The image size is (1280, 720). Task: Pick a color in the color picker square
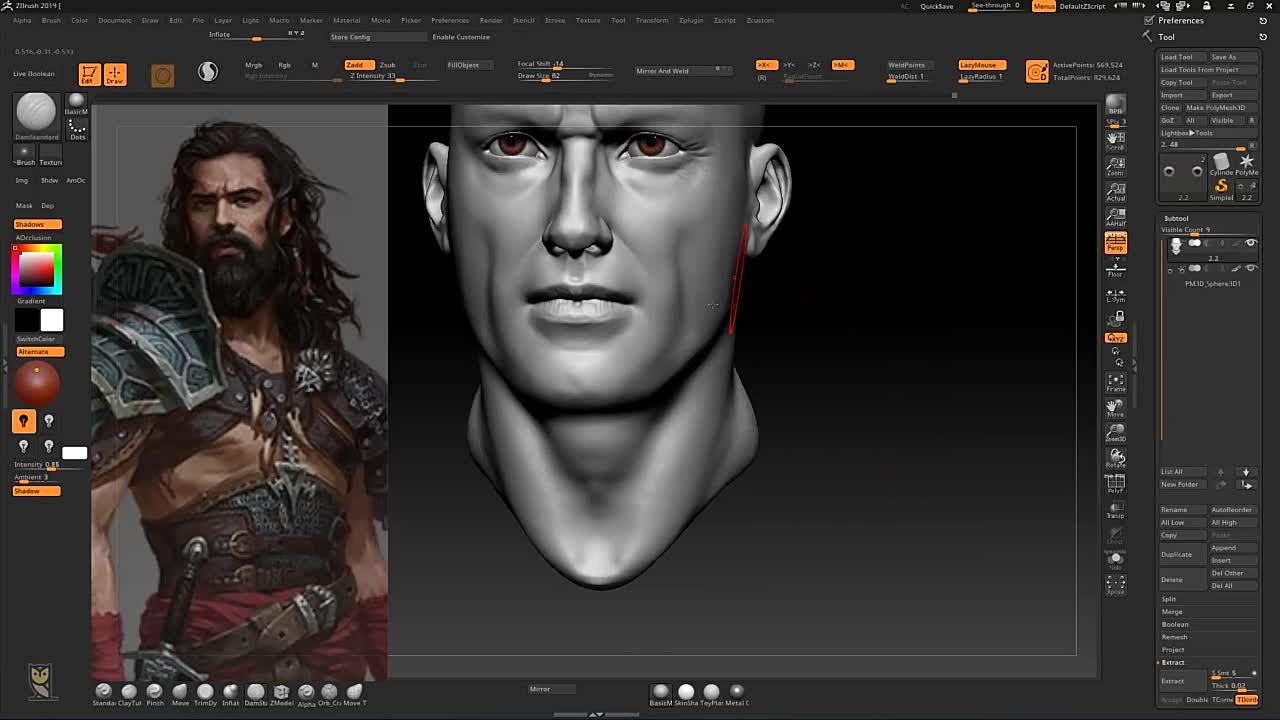point(37,268)
